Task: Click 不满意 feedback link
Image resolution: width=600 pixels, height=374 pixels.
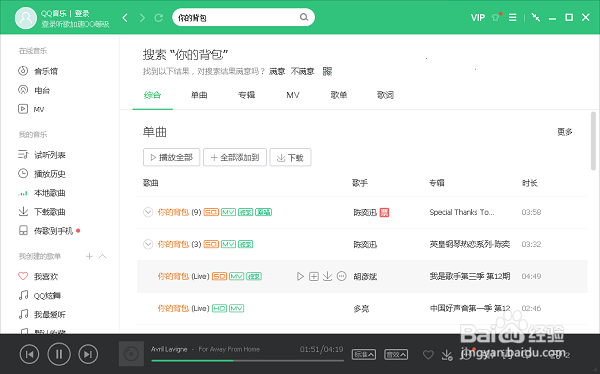Action: [302, 71]
